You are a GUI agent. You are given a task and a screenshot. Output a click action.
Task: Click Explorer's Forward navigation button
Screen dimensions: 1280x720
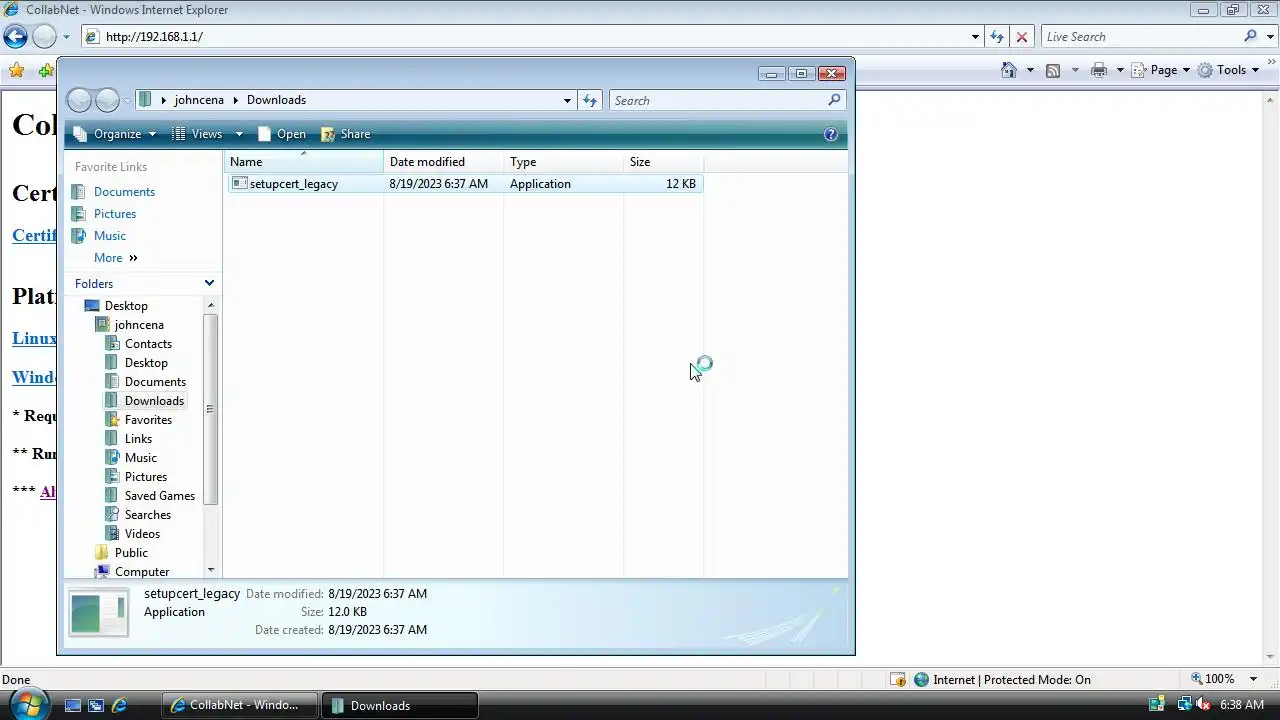click(107, 100)
